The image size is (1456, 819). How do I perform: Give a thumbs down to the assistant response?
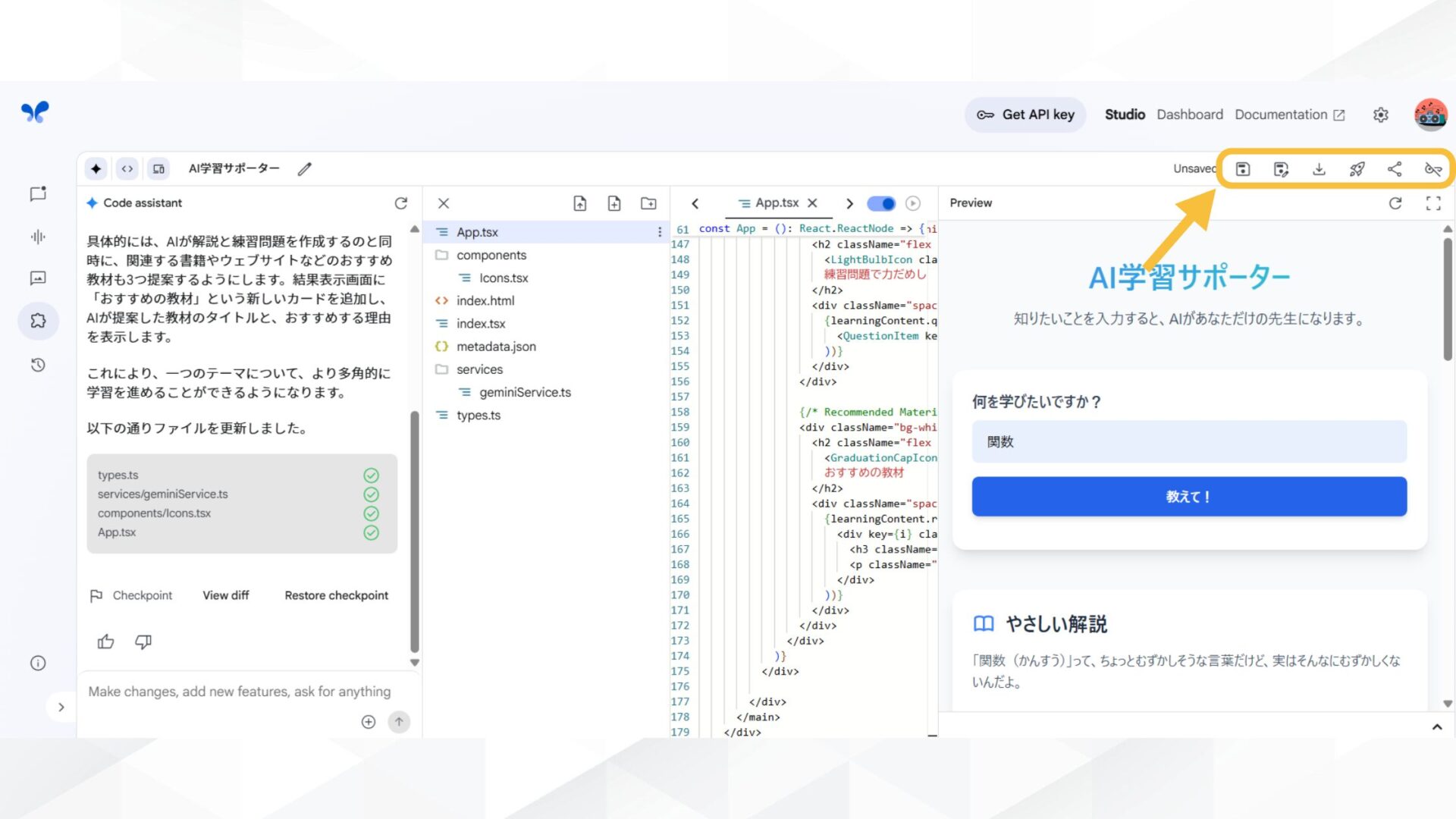(x=143, y=642)
